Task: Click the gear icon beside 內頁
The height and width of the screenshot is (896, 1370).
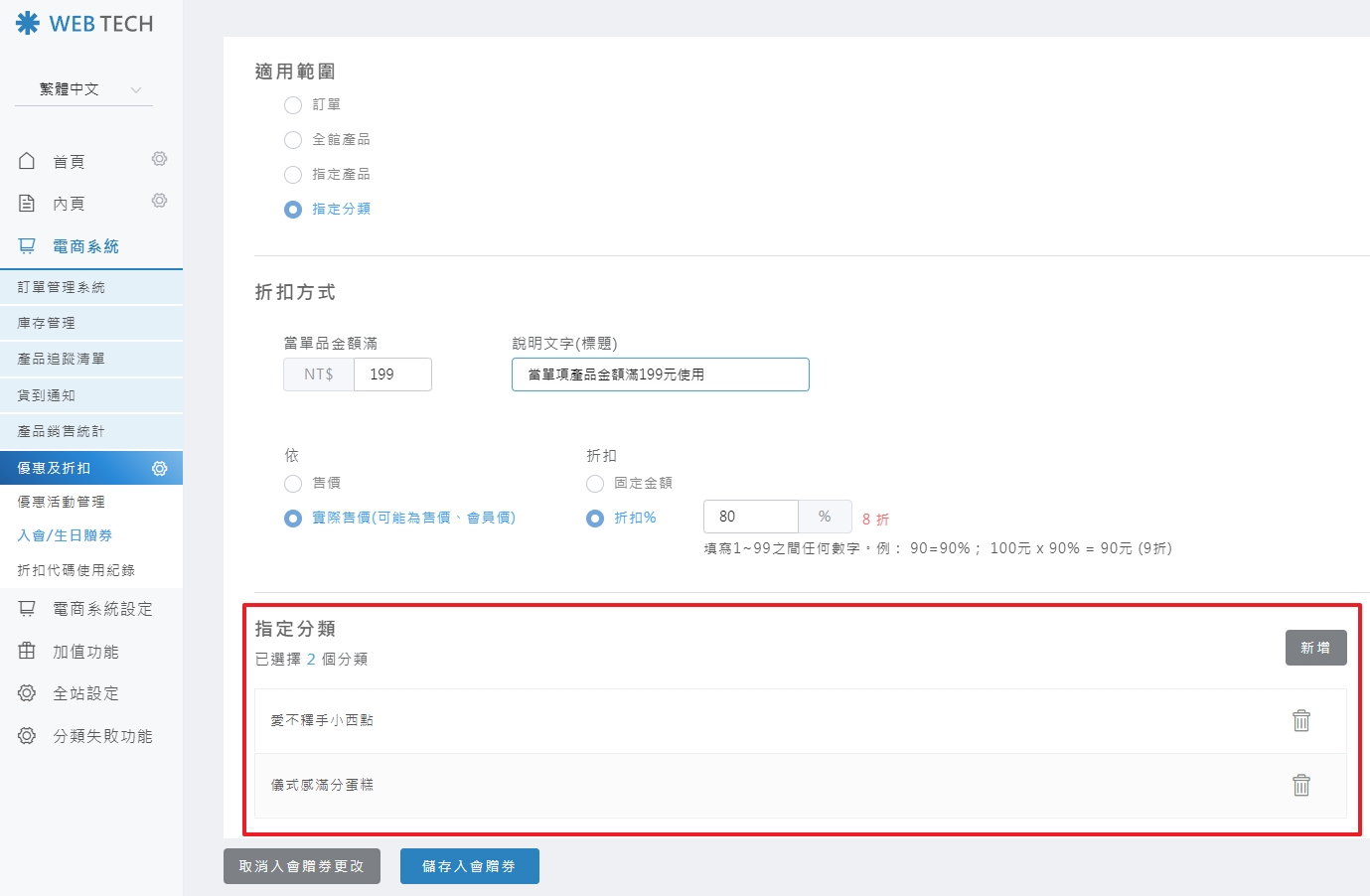Action: point(159,201)
